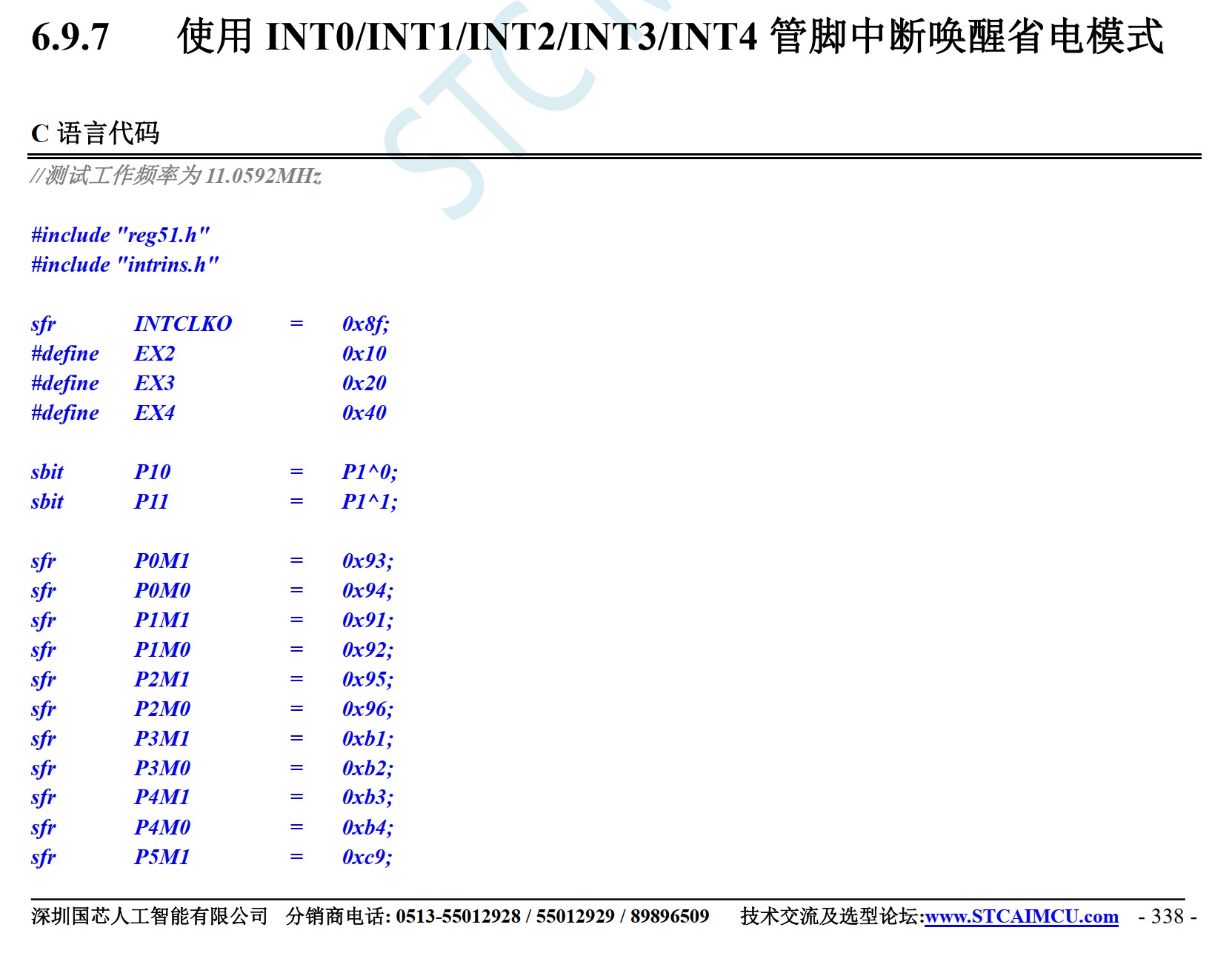Screen dimensions: 1232x953
Task: Select the sbit name P11
Action: coord(151,501)
